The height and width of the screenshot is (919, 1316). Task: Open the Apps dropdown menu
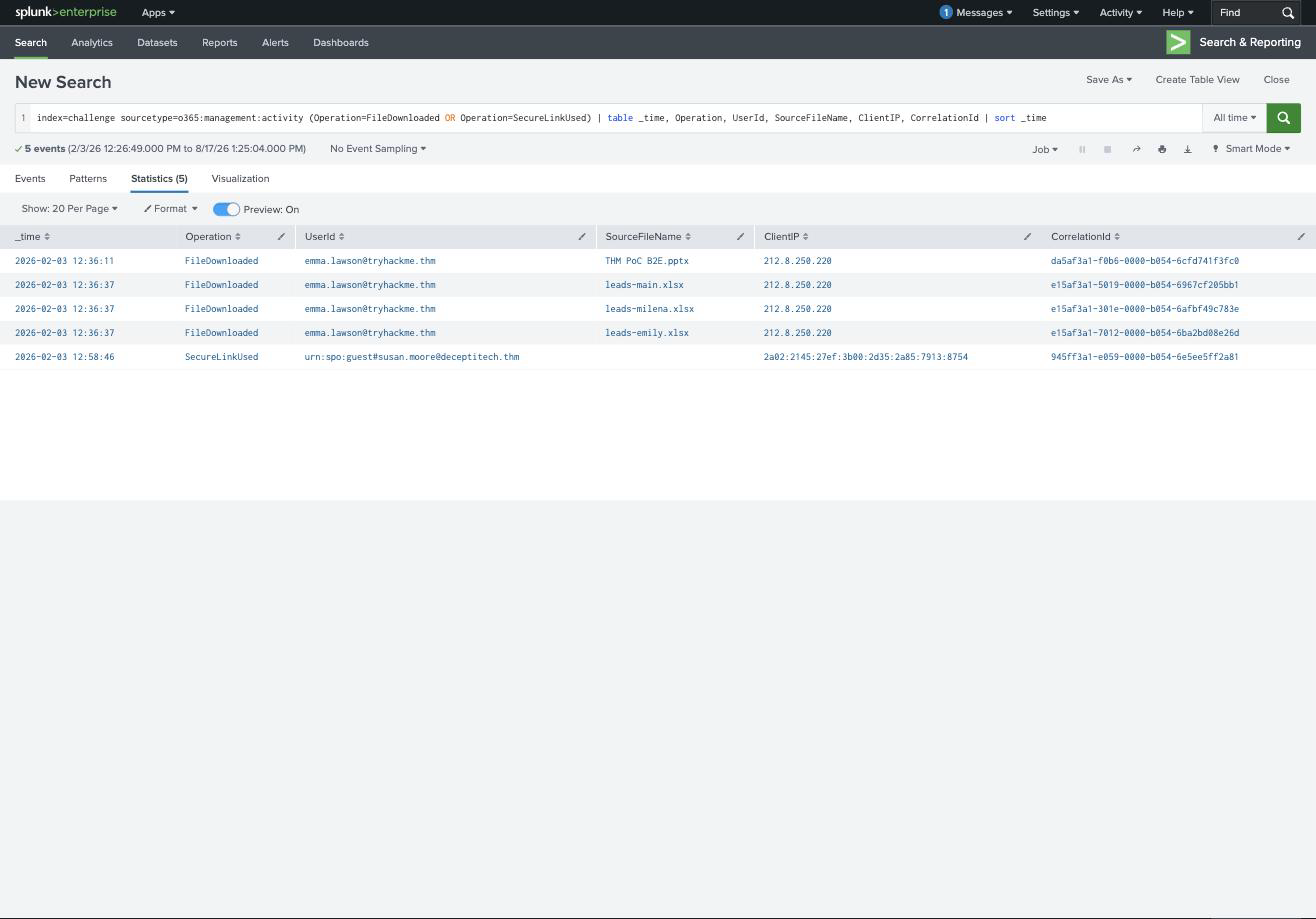[158, 13]
